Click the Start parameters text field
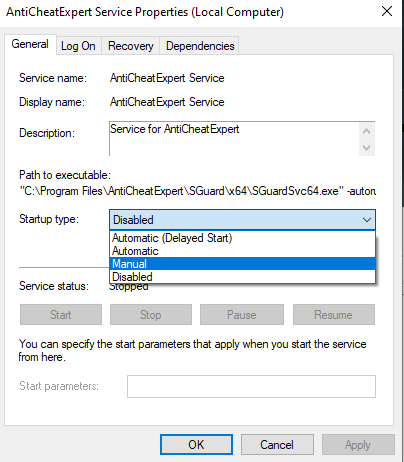The height and width of the screenshot is (462, 404). click(251, 386)
